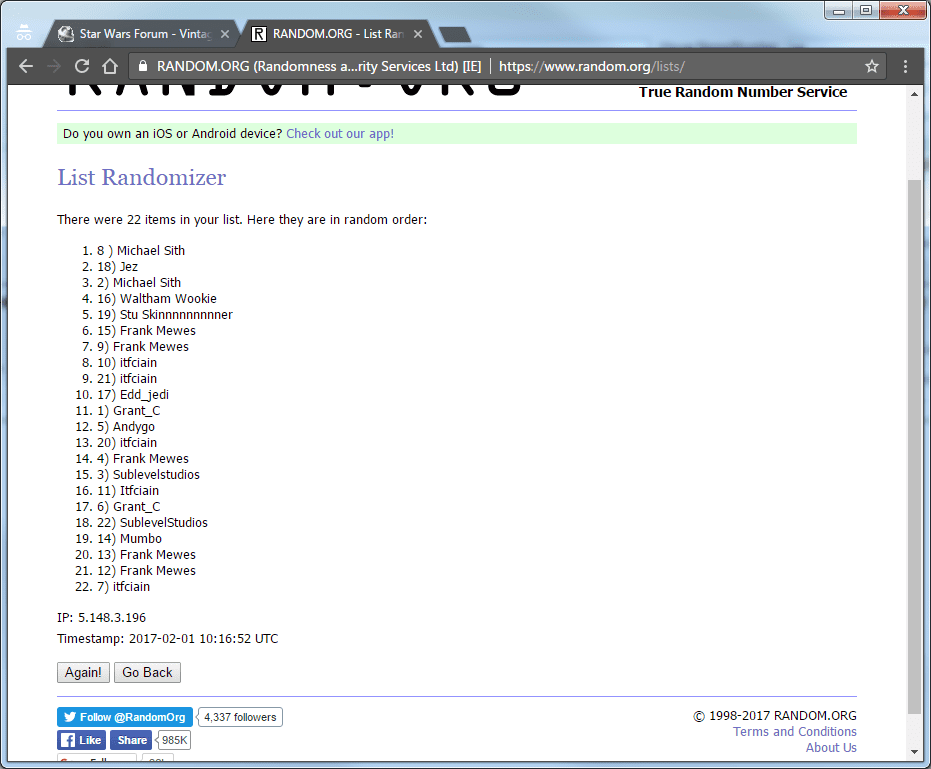Click the '19) Stu Skinnnnnnnnner' entry

[x=164, y=315]
